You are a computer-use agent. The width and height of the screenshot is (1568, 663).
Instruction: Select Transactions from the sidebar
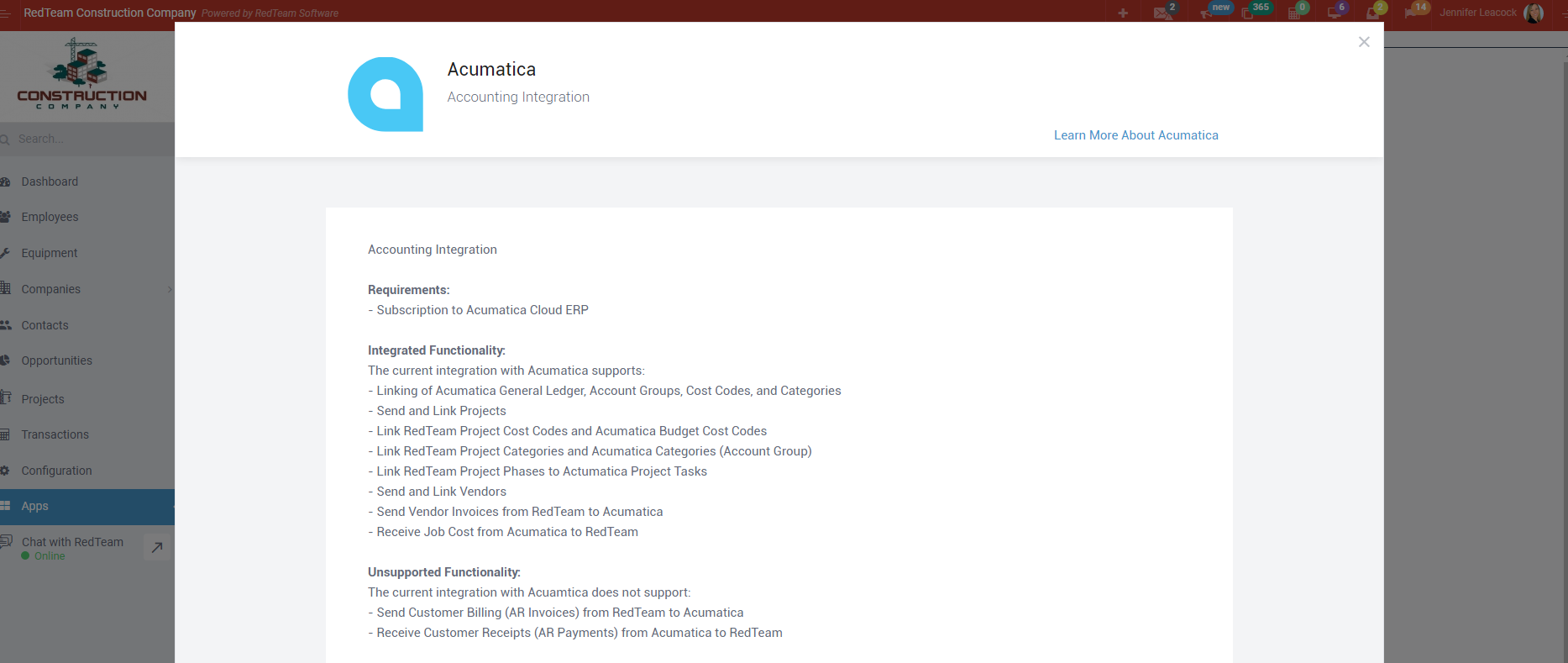(x=55, y=434)
